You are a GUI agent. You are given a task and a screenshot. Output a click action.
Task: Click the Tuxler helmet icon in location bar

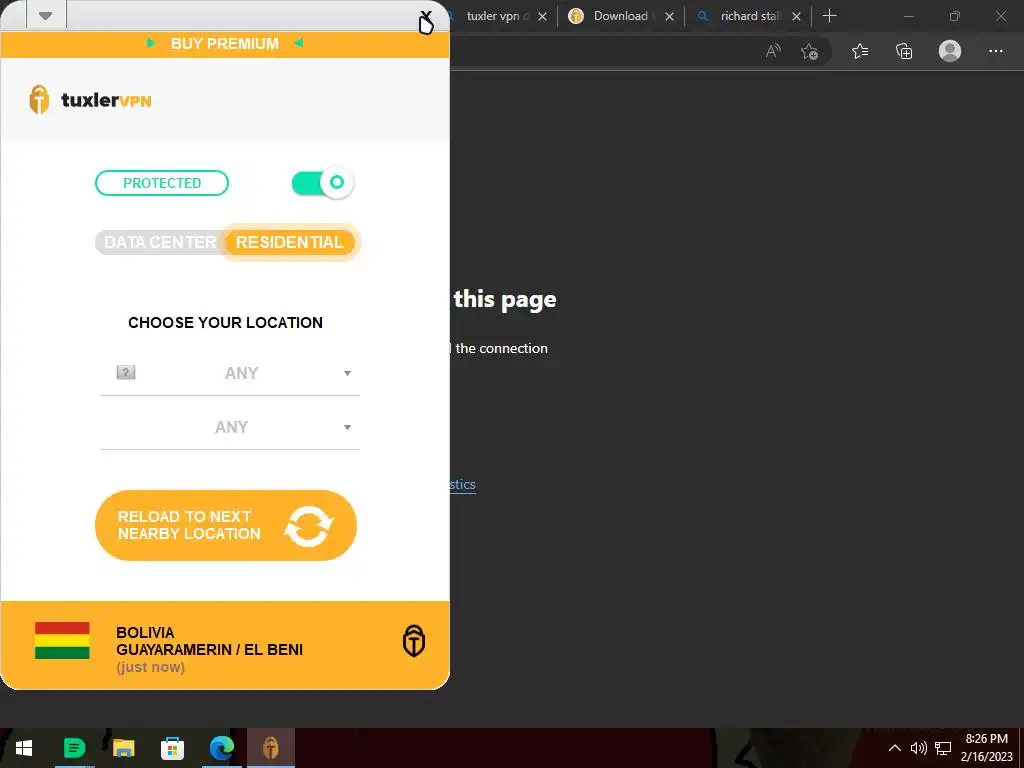(413, 641)
